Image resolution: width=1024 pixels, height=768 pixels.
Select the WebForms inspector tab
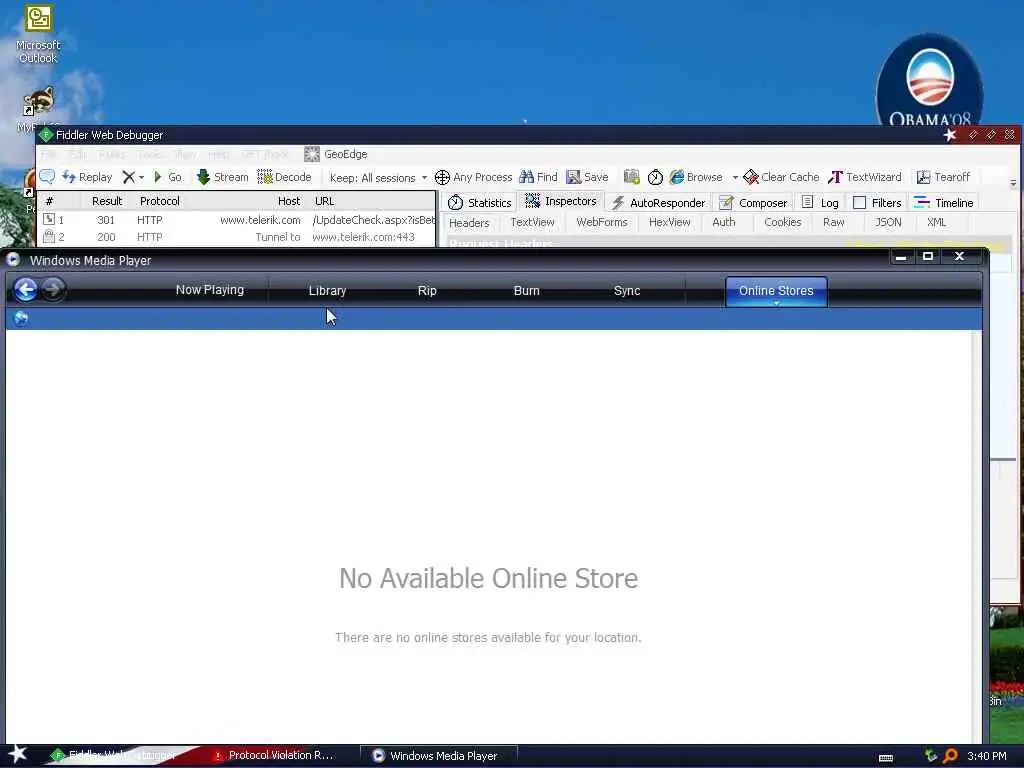point(601,222)
